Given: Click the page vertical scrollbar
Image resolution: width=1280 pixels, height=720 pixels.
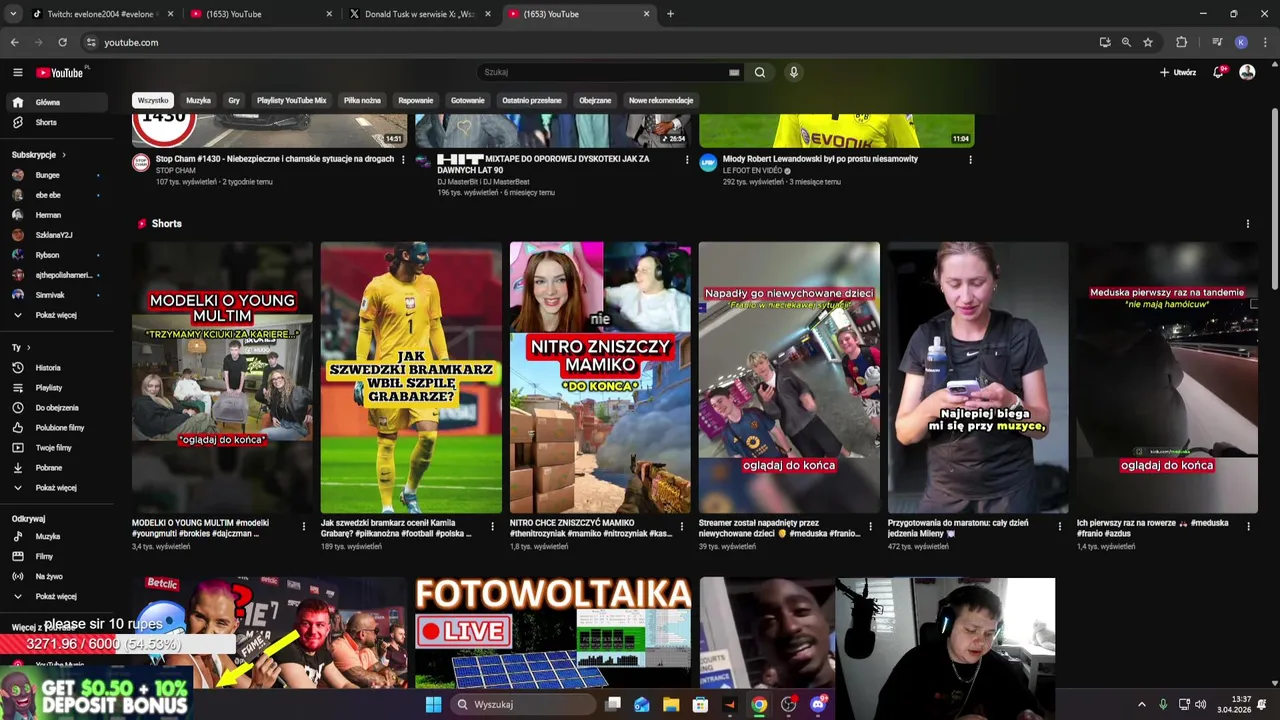Looking at the screenshot, I should tap(1274, 200).
